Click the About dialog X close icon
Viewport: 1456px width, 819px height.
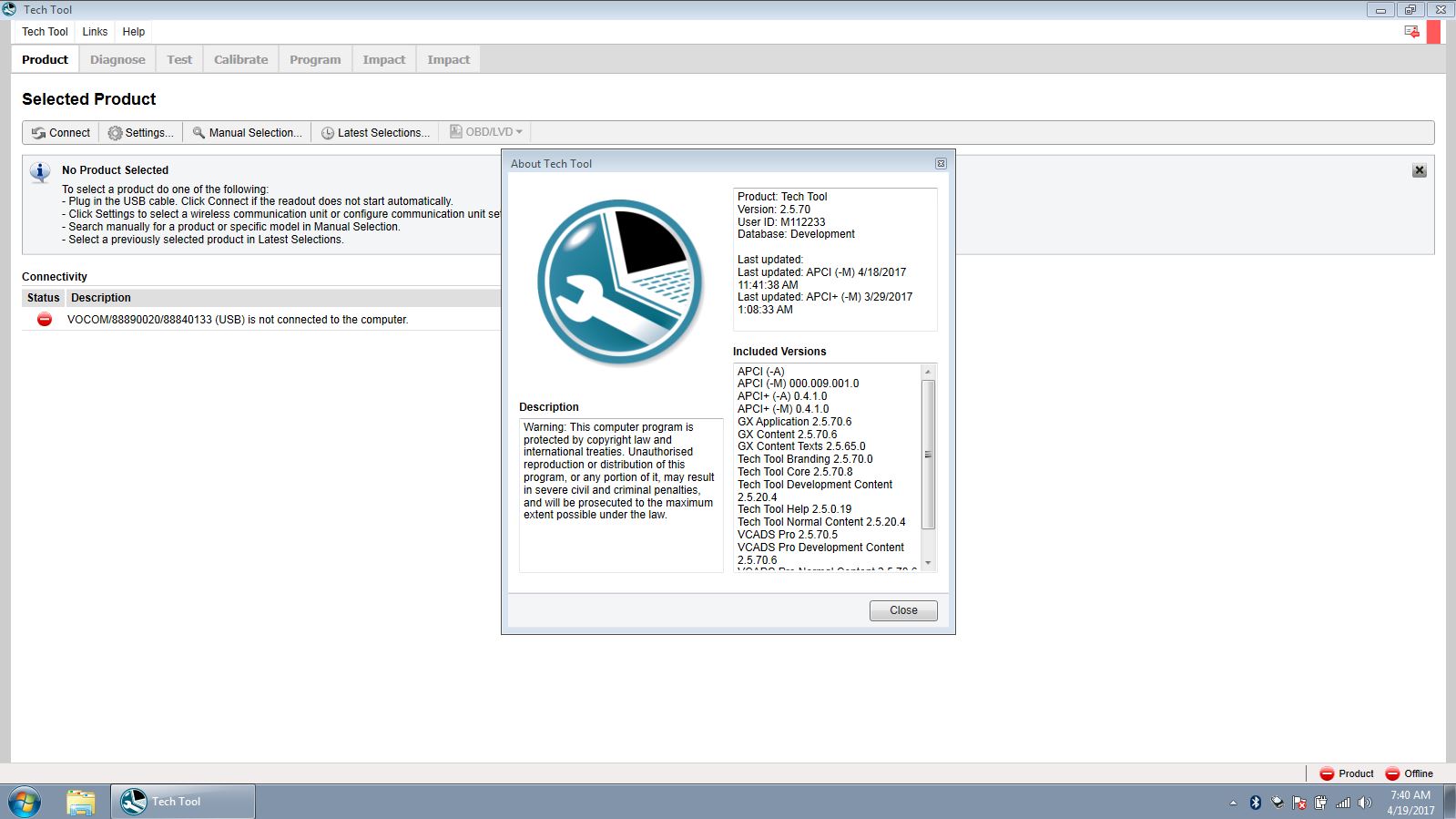point(941,164)
